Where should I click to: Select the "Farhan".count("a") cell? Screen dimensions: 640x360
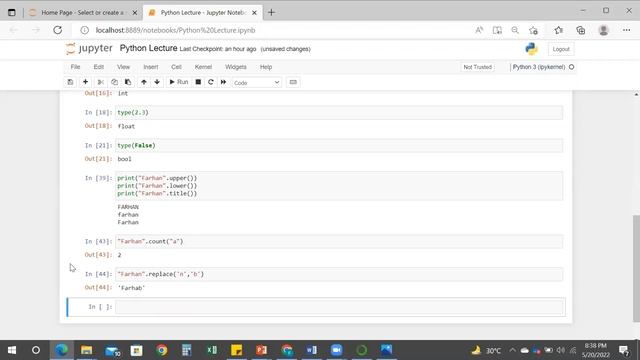[339, 241]
